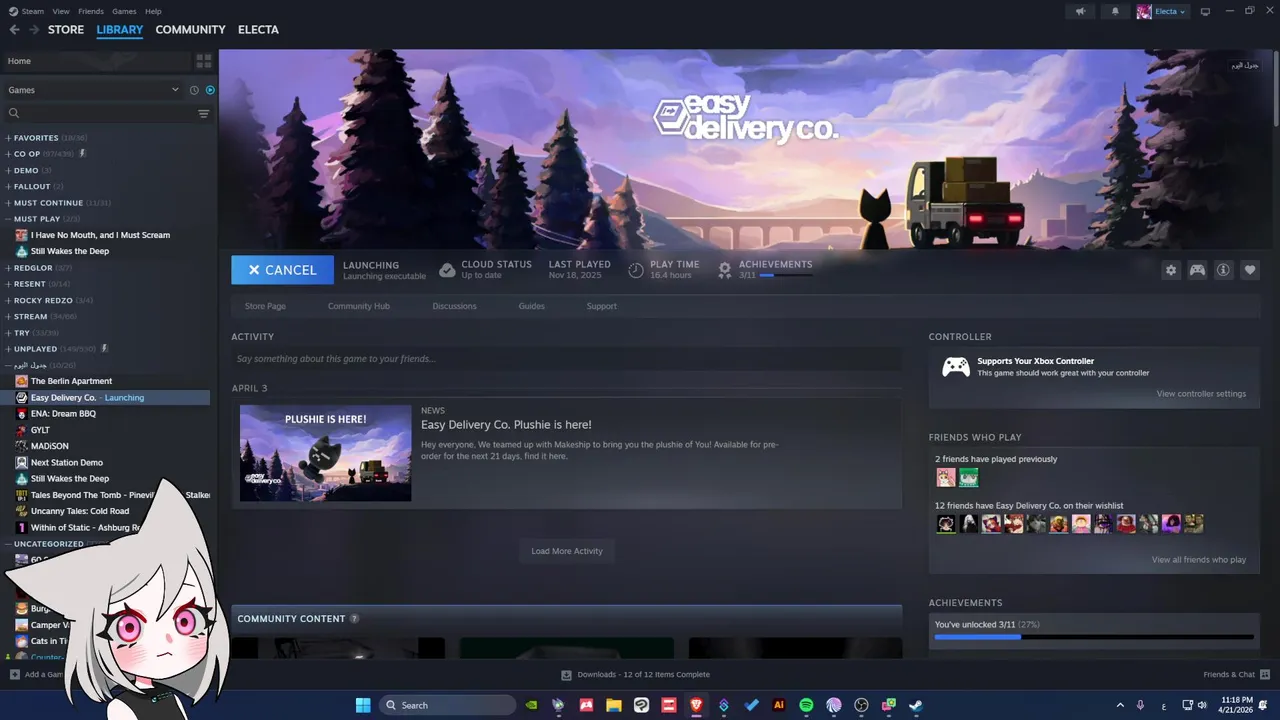This screenshot has width=1280, height=720.
Task: Click the header achievements progress bar
Action: click(x=786, y=275)
